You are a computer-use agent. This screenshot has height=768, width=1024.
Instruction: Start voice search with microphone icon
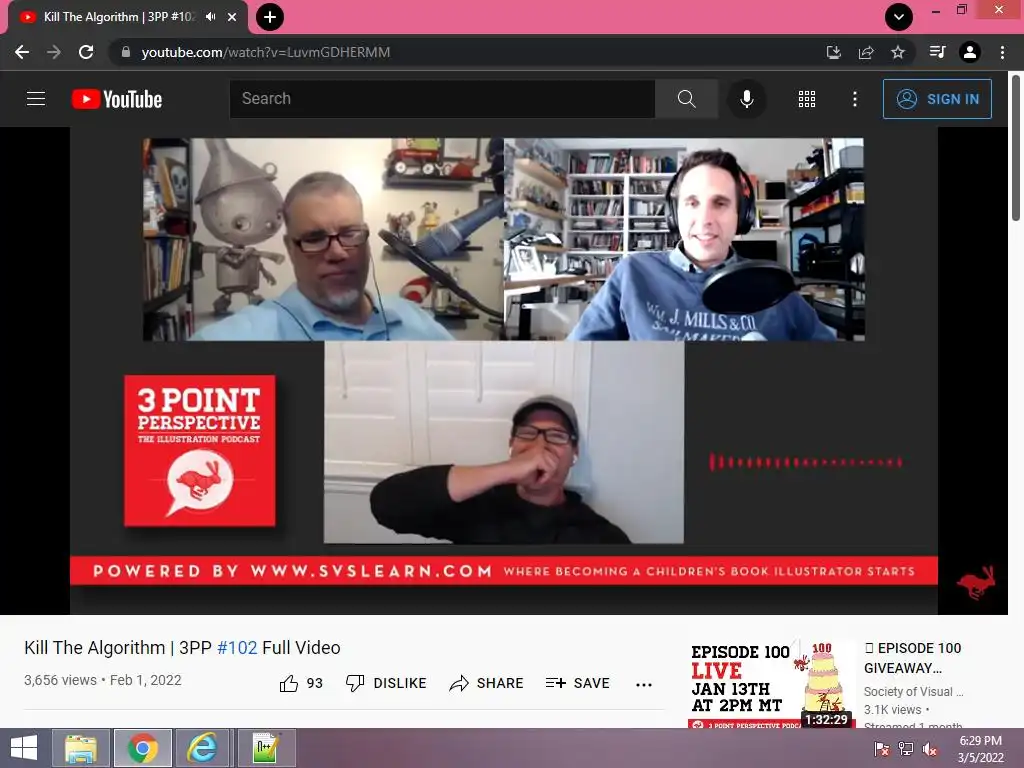(x=746, y=99)
